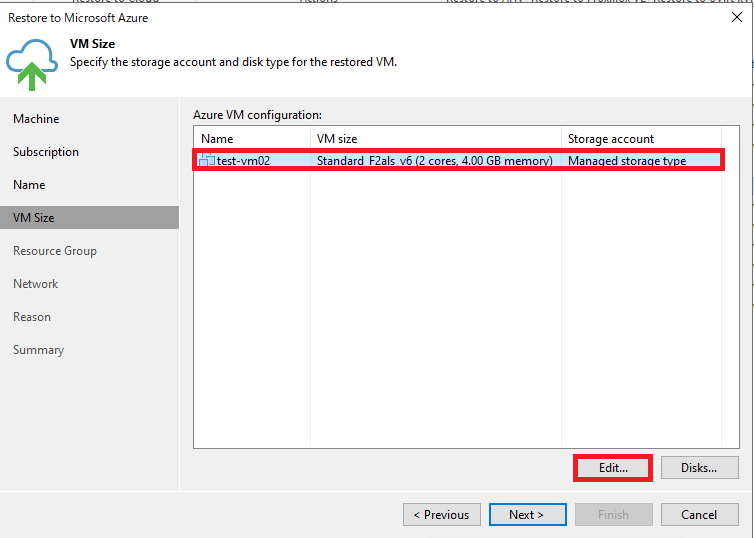Click the Edit... button

pos(613,468)
